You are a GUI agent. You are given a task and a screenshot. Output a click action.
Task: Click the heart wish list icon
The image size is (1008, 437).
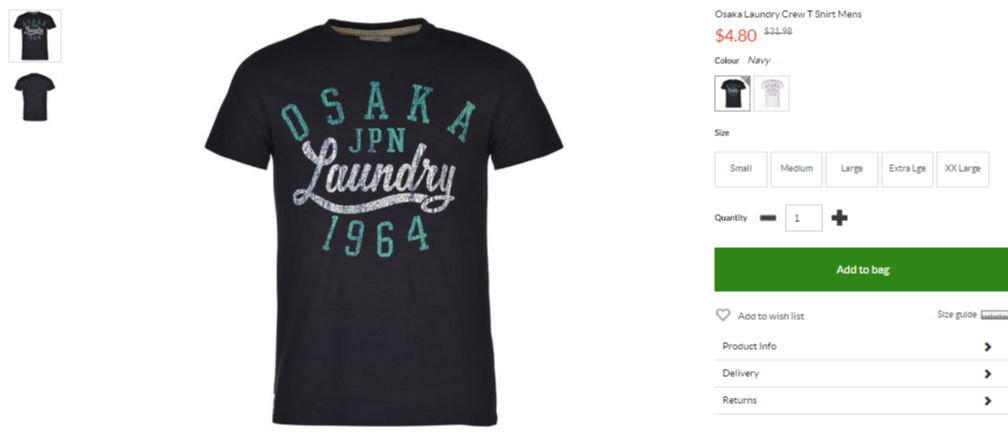click(x=723, y=315)
